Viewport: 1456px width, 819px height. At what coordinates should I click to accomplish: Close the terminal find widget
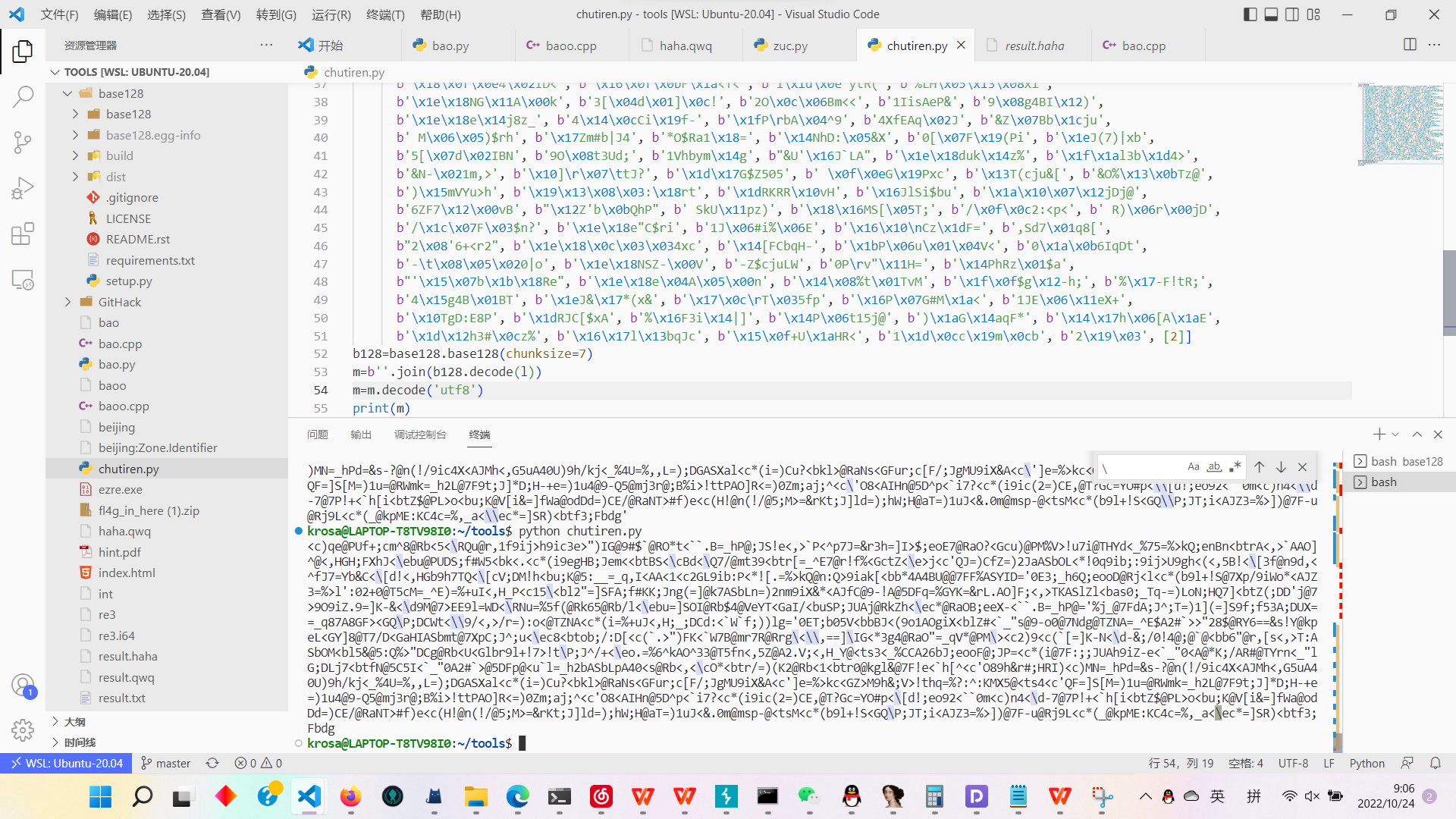pyautogui.click(x=1303, y=466)
